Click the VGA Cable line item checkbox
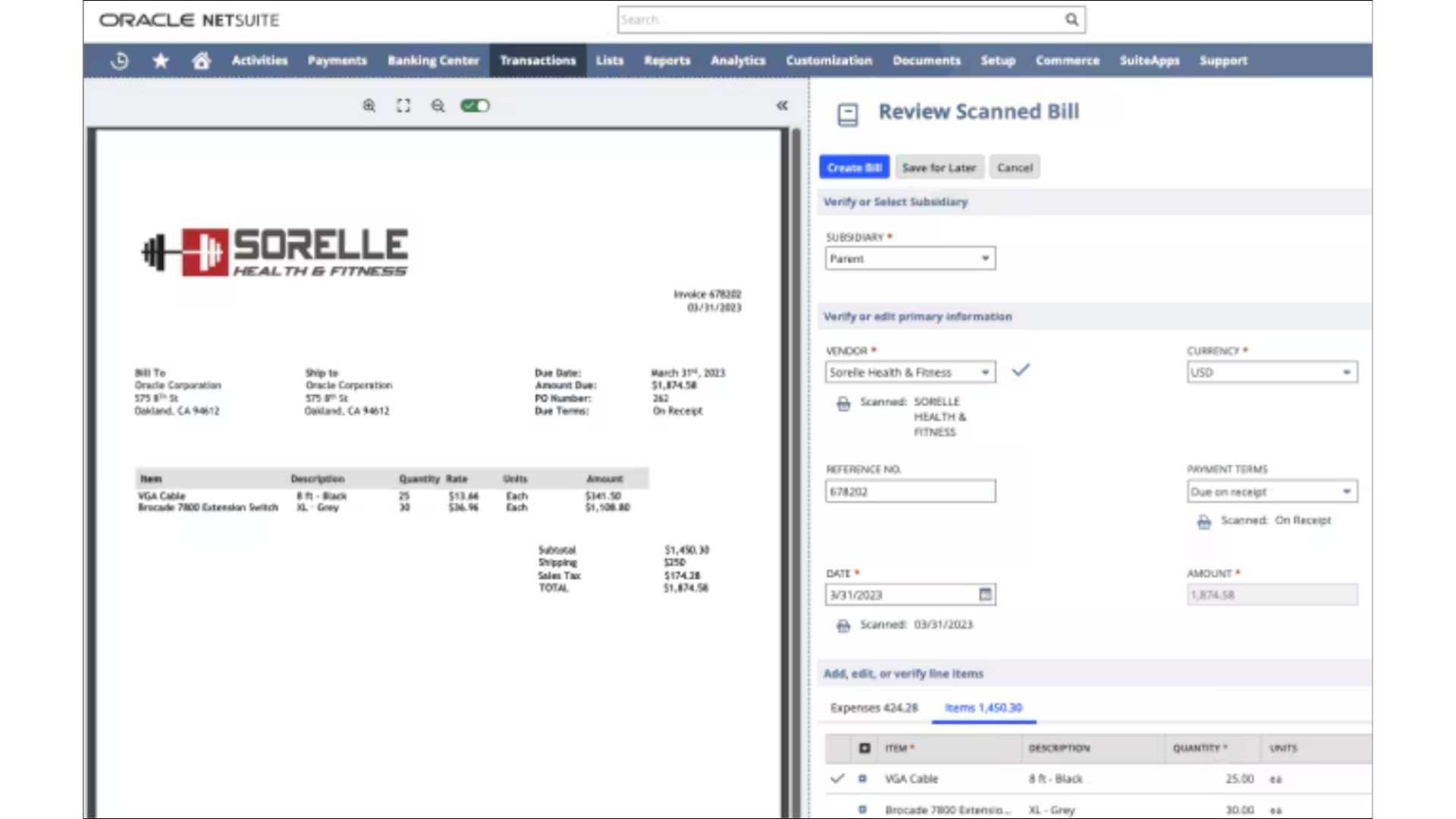The image size is (1456, 819). click(x=862, y=778)
